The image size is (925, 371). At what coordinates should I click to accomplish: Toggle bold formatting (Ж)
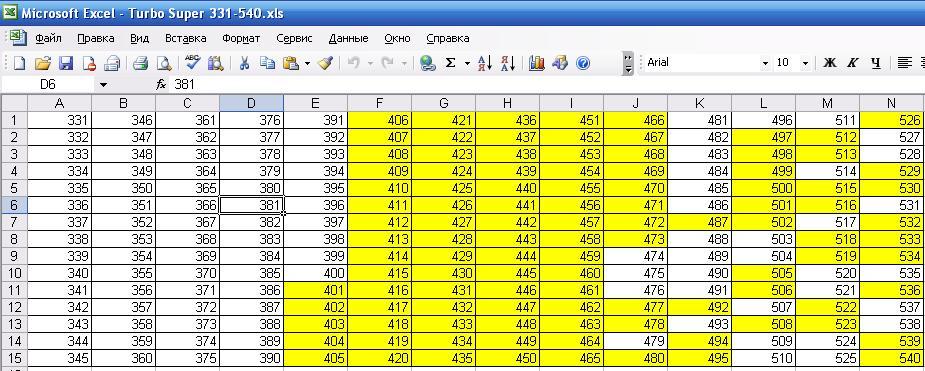(829, 63)
